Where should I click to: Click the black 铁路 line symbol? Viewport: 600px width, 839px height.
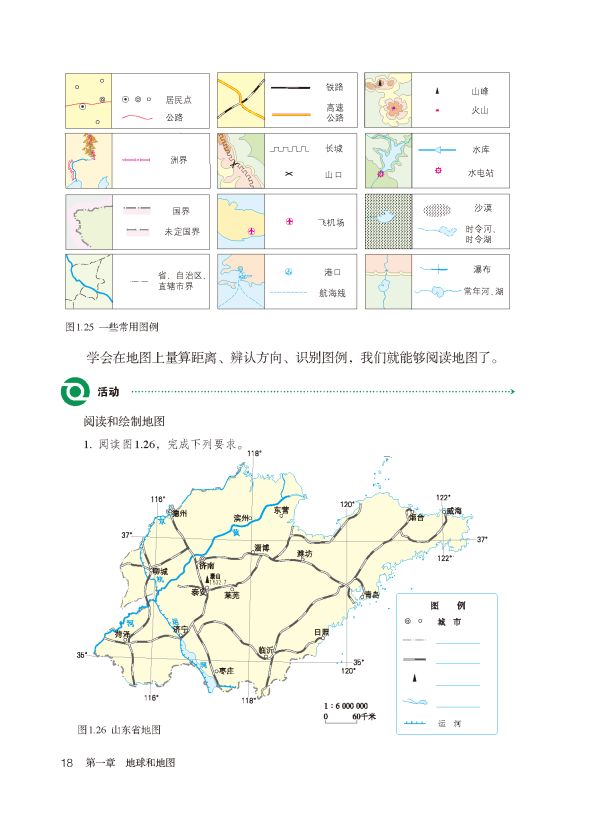pos(290,87)
